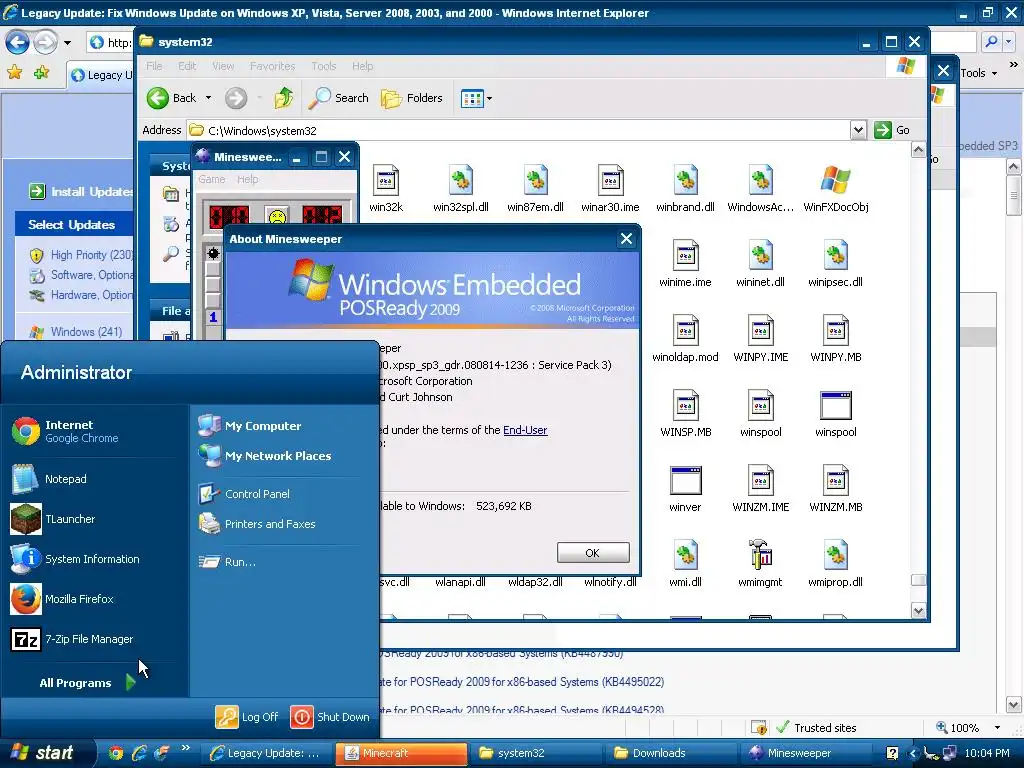Select winar30.ime file

click(x=611, y=189)
